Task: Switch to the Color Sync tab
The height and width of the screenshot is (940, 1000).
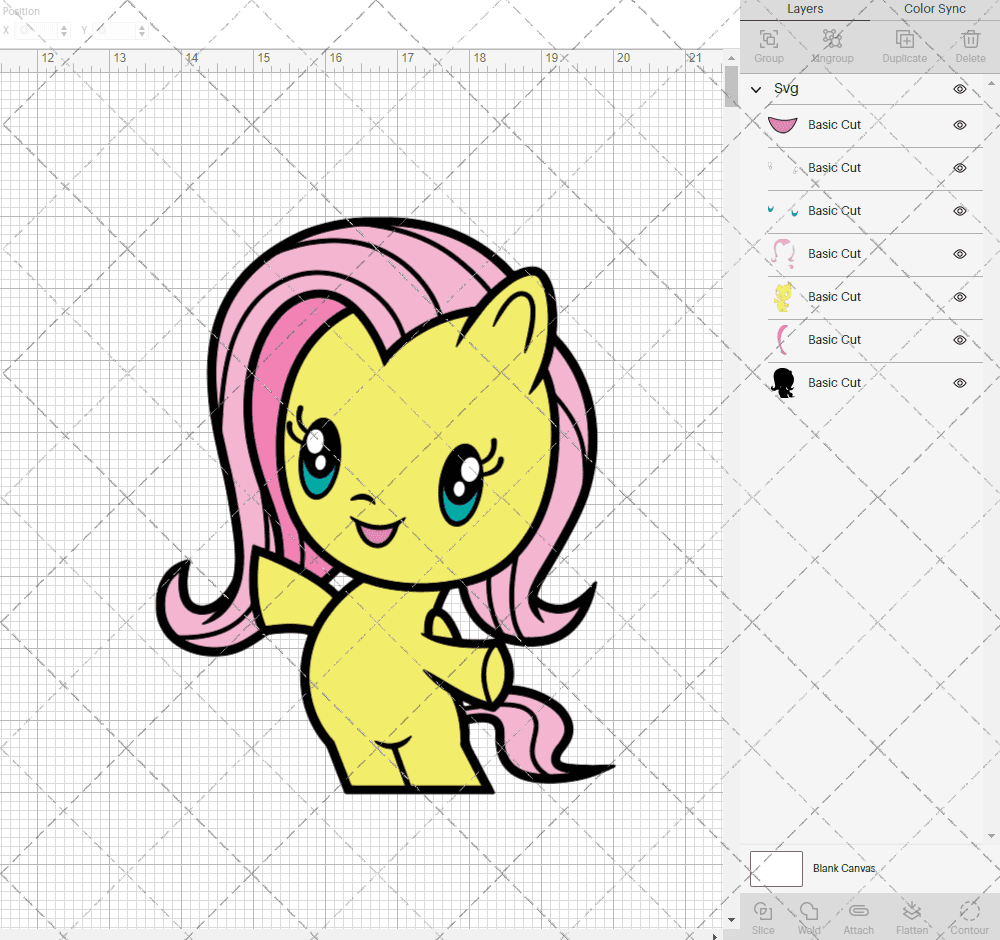Action: (934, 9)
